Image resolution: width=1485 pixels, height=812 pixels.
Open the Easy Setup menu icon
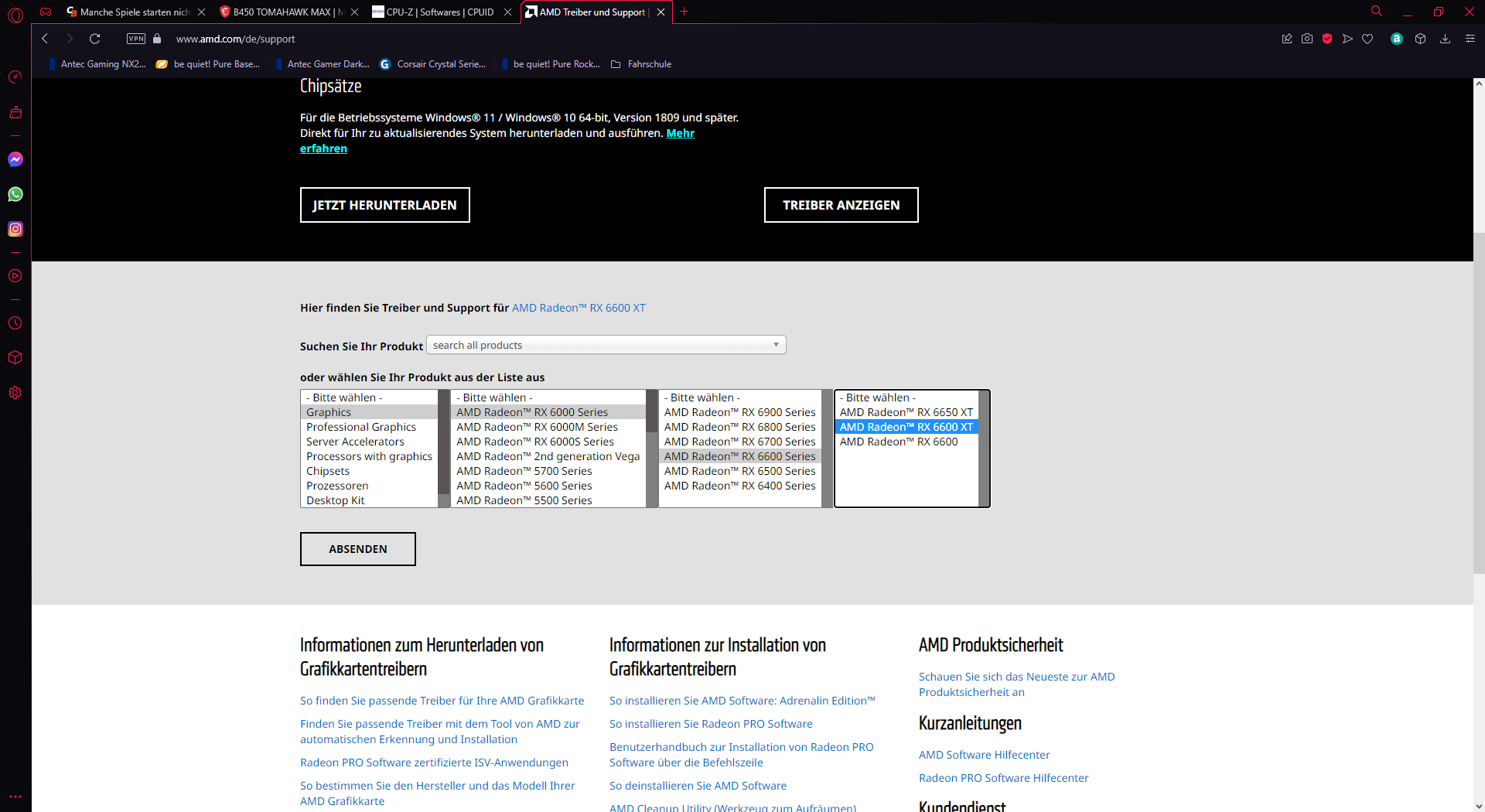coord(1470,39)
